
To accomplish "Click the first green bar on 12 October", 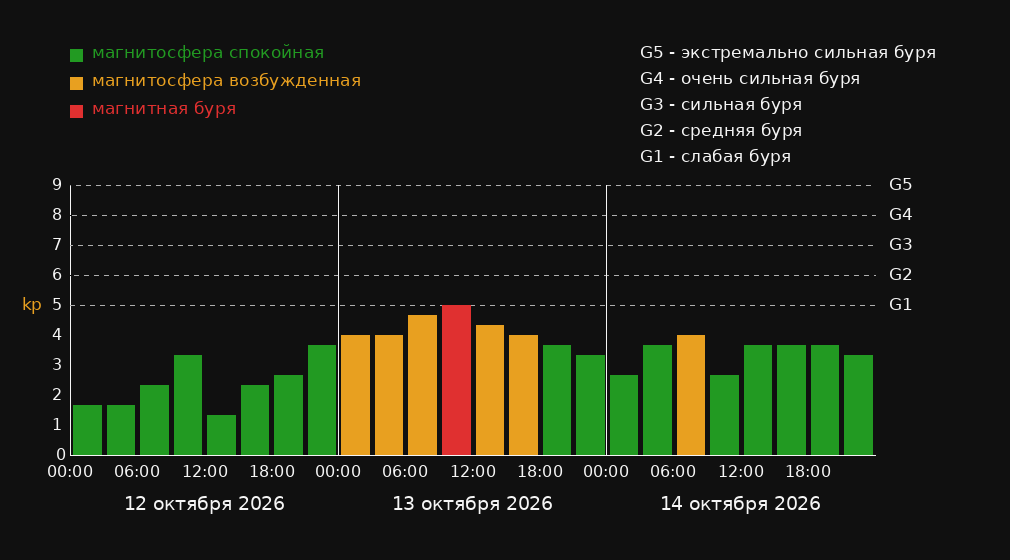I will 88,430.
